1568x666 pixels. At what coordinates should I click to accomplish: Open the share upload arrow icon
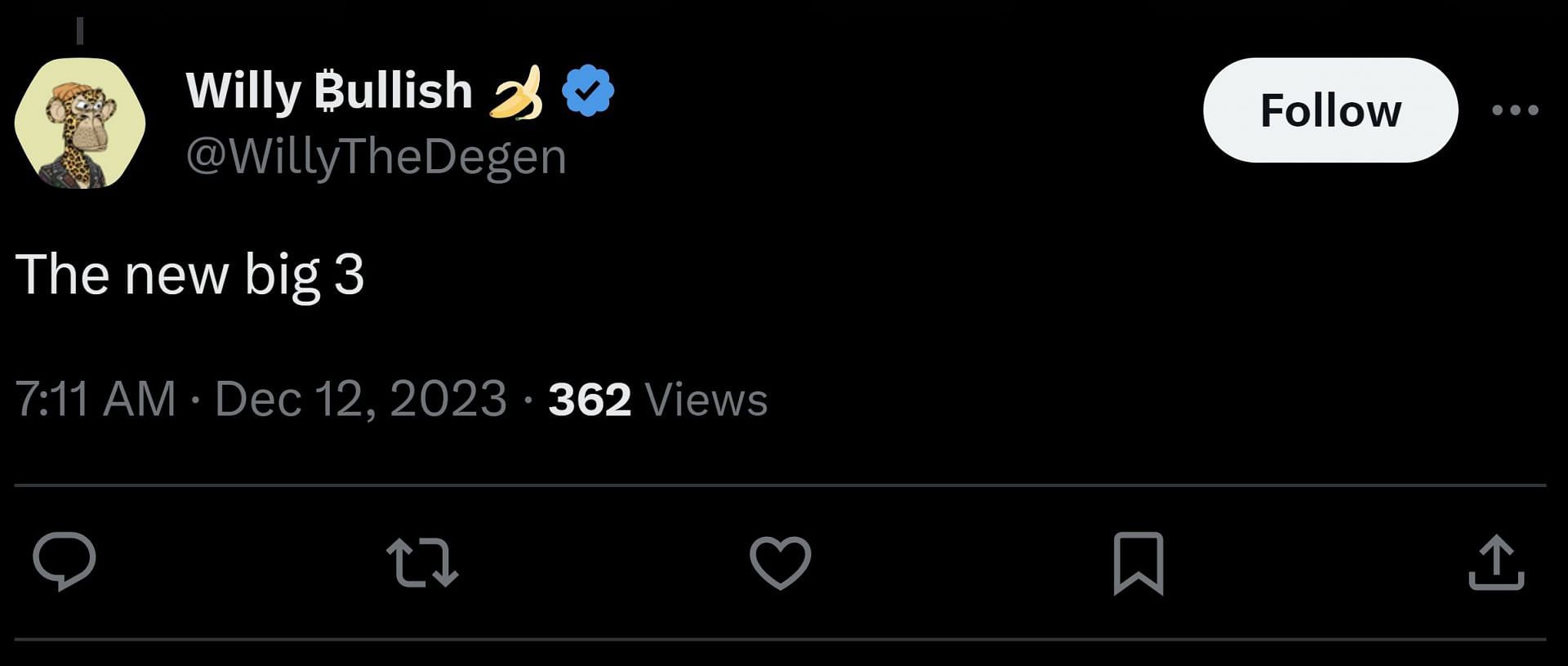pos(1496,562)
